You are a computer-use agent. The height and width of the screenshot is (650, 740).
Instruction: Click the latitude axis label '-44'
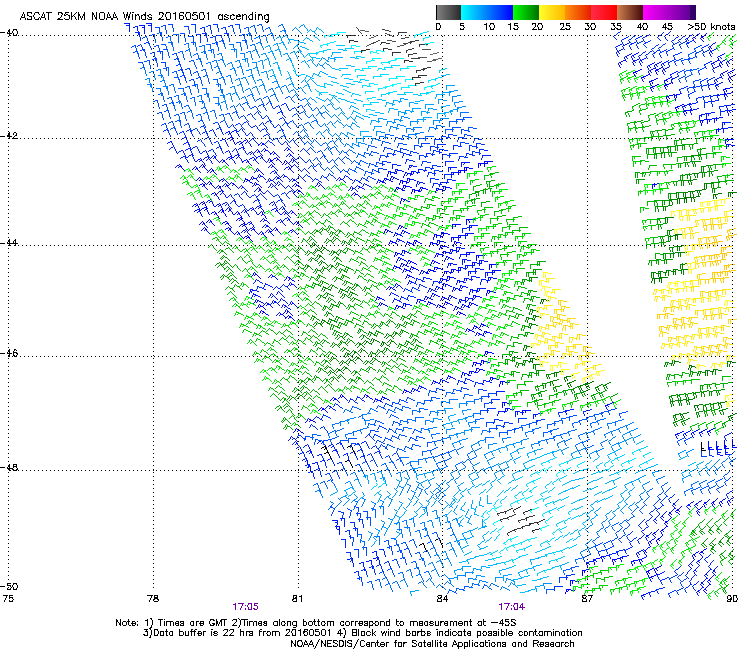[10, 243]
